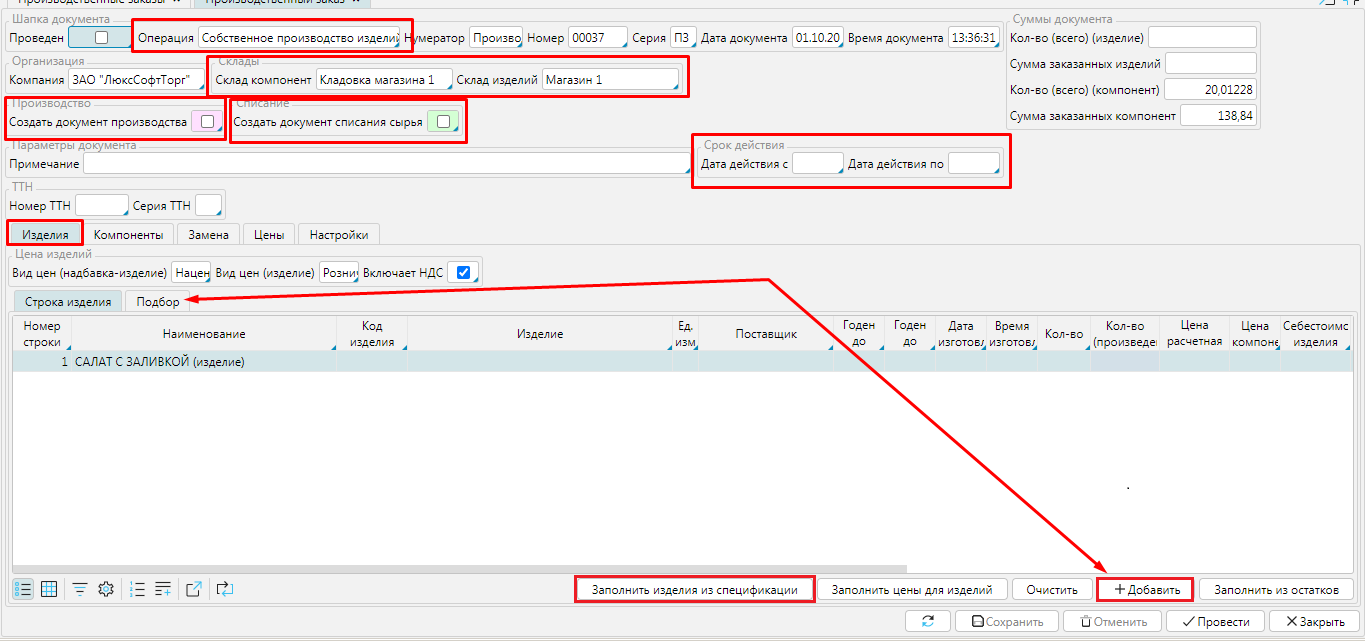Click the refresh icon button near Сохранить
Screen dimensions: 1365x641
tap(926, 621)
